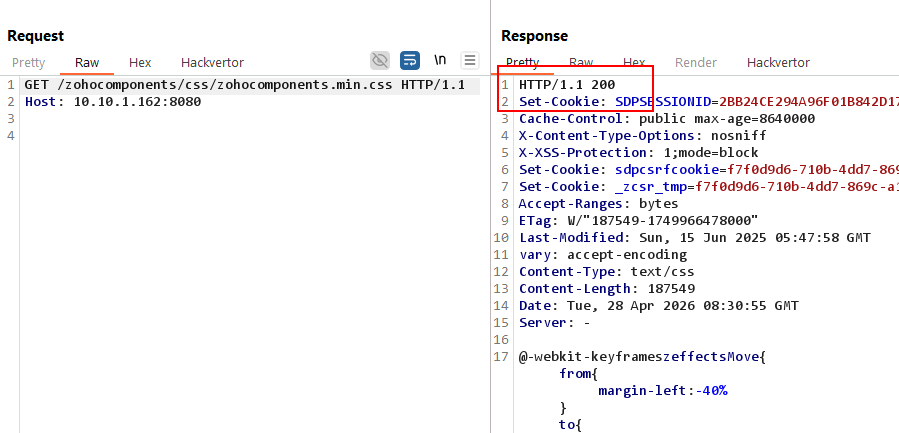The image size is (899, 433).
Task: Open Hackvertor tab in Request panel
Action: click(x=212, y=63)
